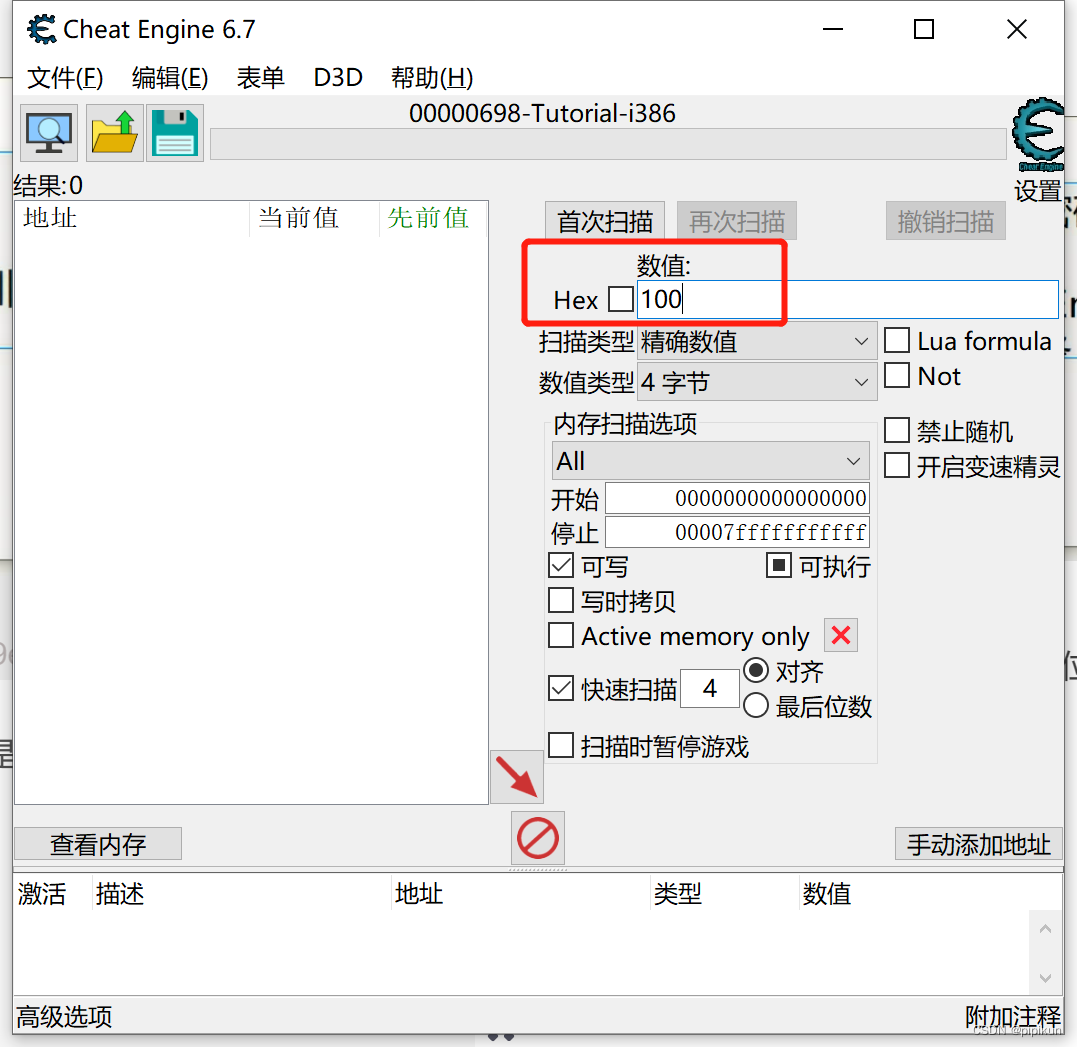Screen dimensions: 1077x1047
Task: Start first scan with 首次扫描 button
Action: 604,221
